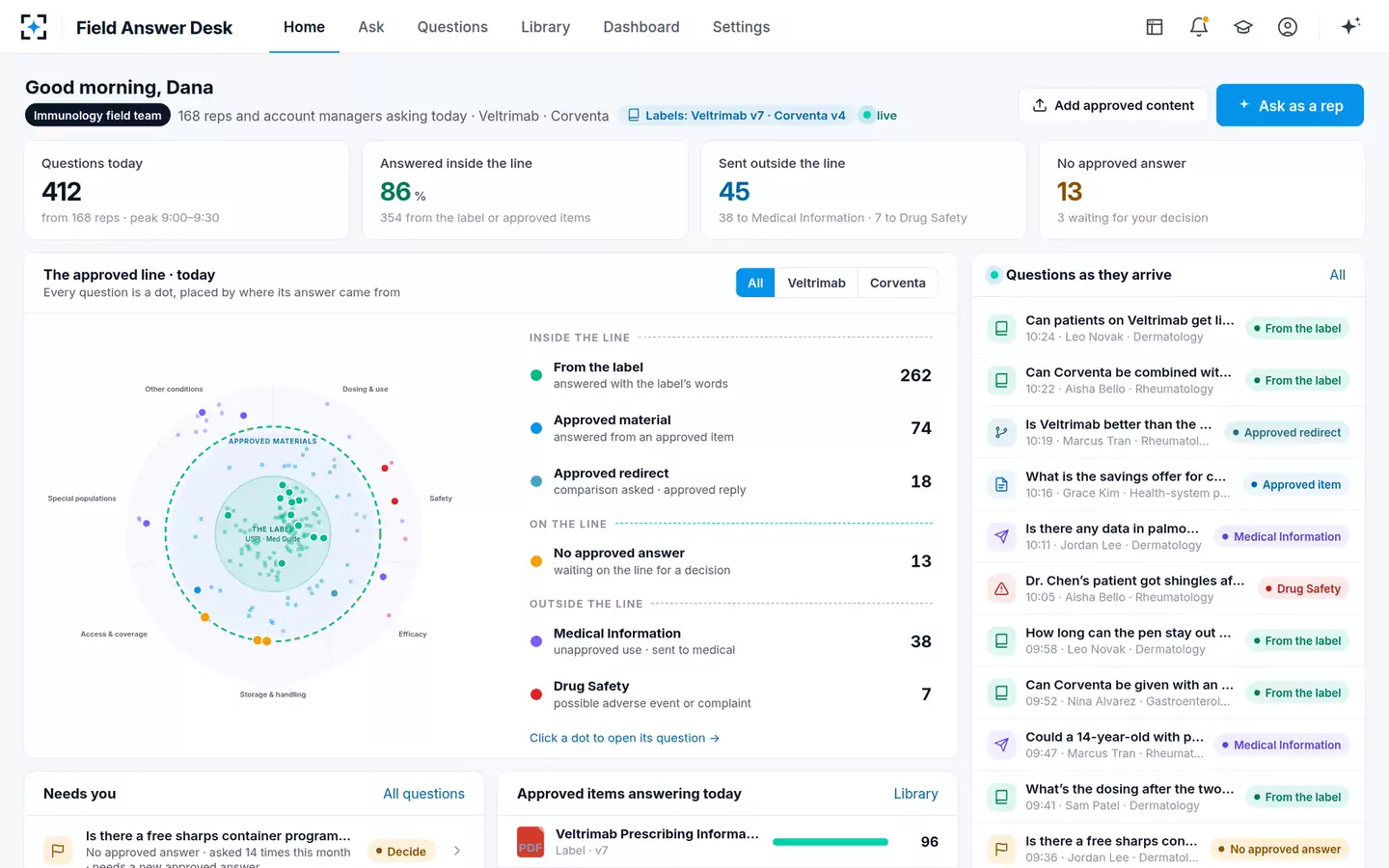Launch the sparkle assistant icon
Screen dimensions: 1389x868
tap(1350, 26)
